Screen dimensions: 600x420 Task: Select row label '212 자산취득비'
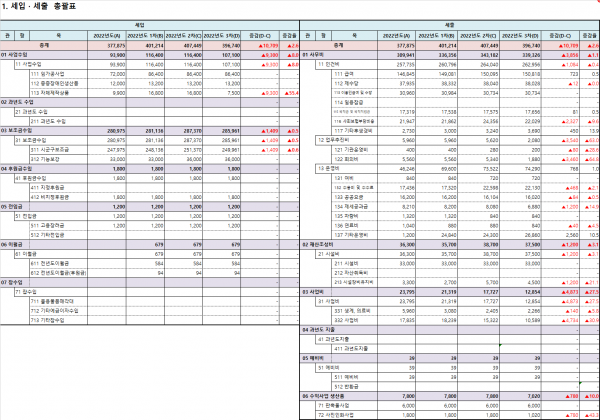[x=351, y=273]
